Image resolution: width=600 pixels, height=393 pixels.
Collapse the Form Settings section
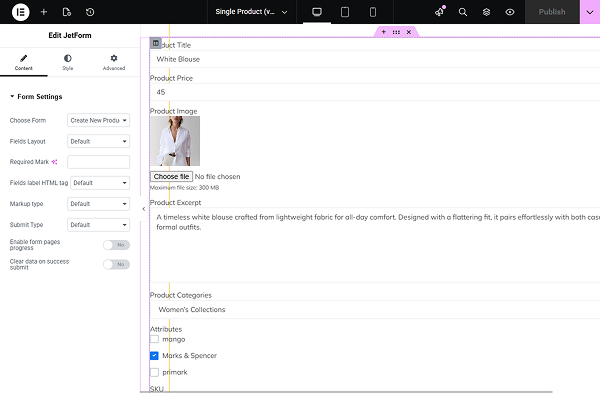click(36, 96)
